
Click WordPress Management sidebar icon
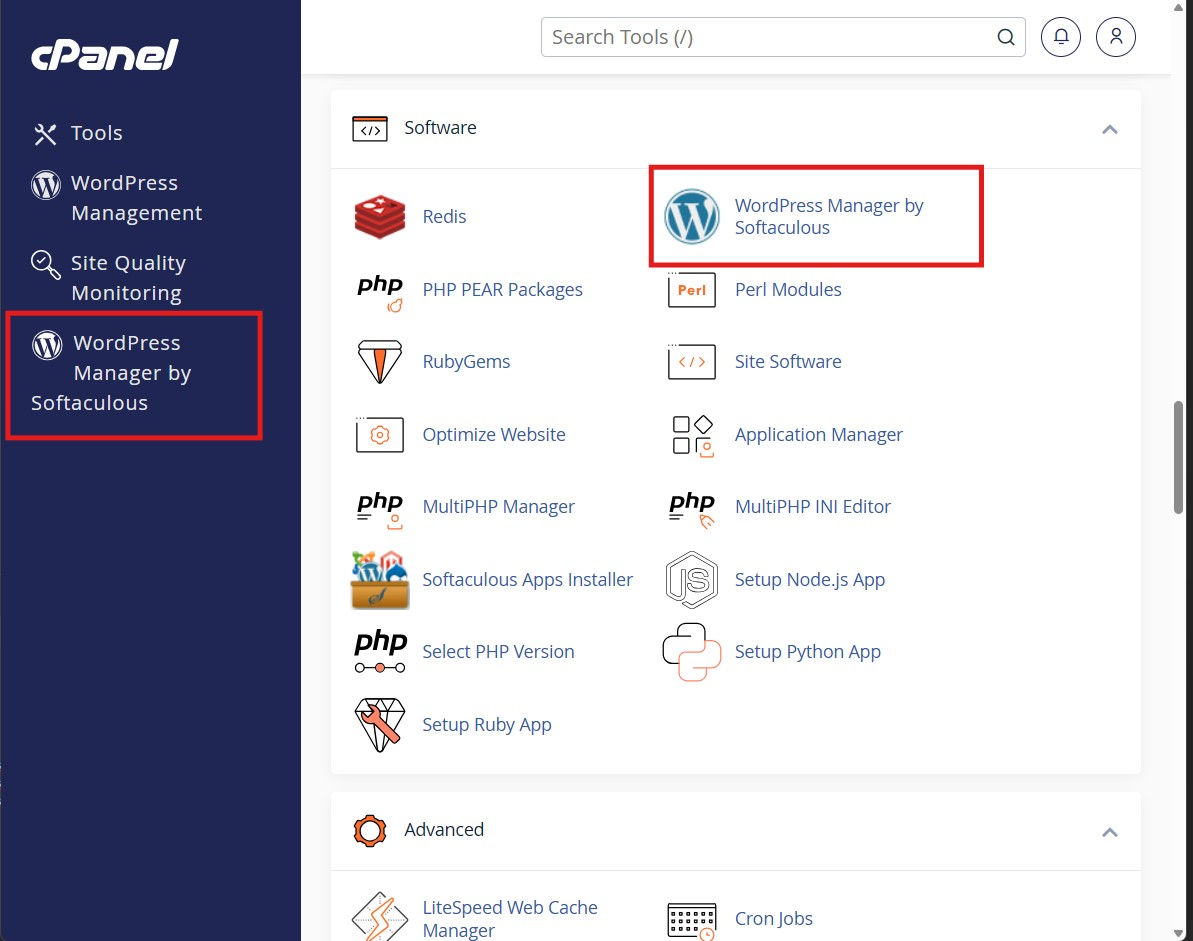[46, 185]
